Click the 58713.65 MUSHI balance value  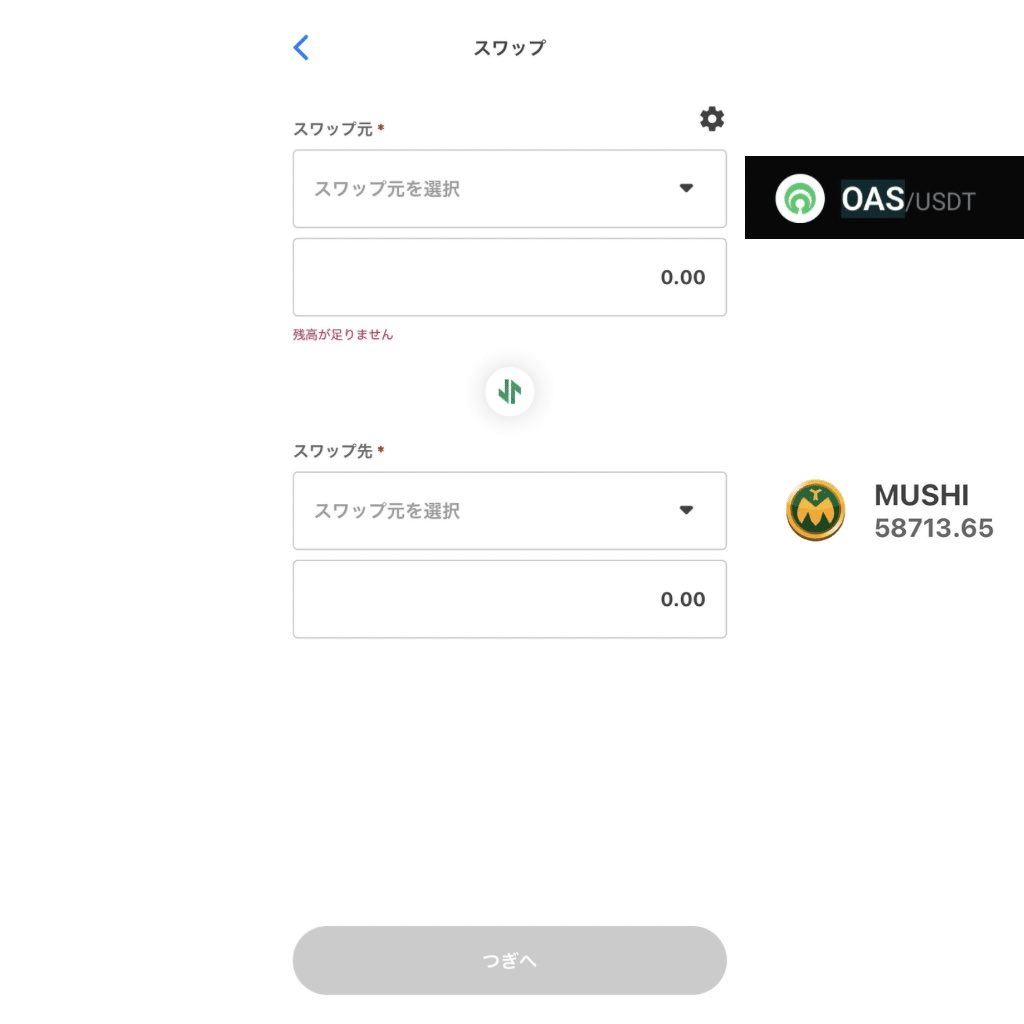tap(934, 528)
